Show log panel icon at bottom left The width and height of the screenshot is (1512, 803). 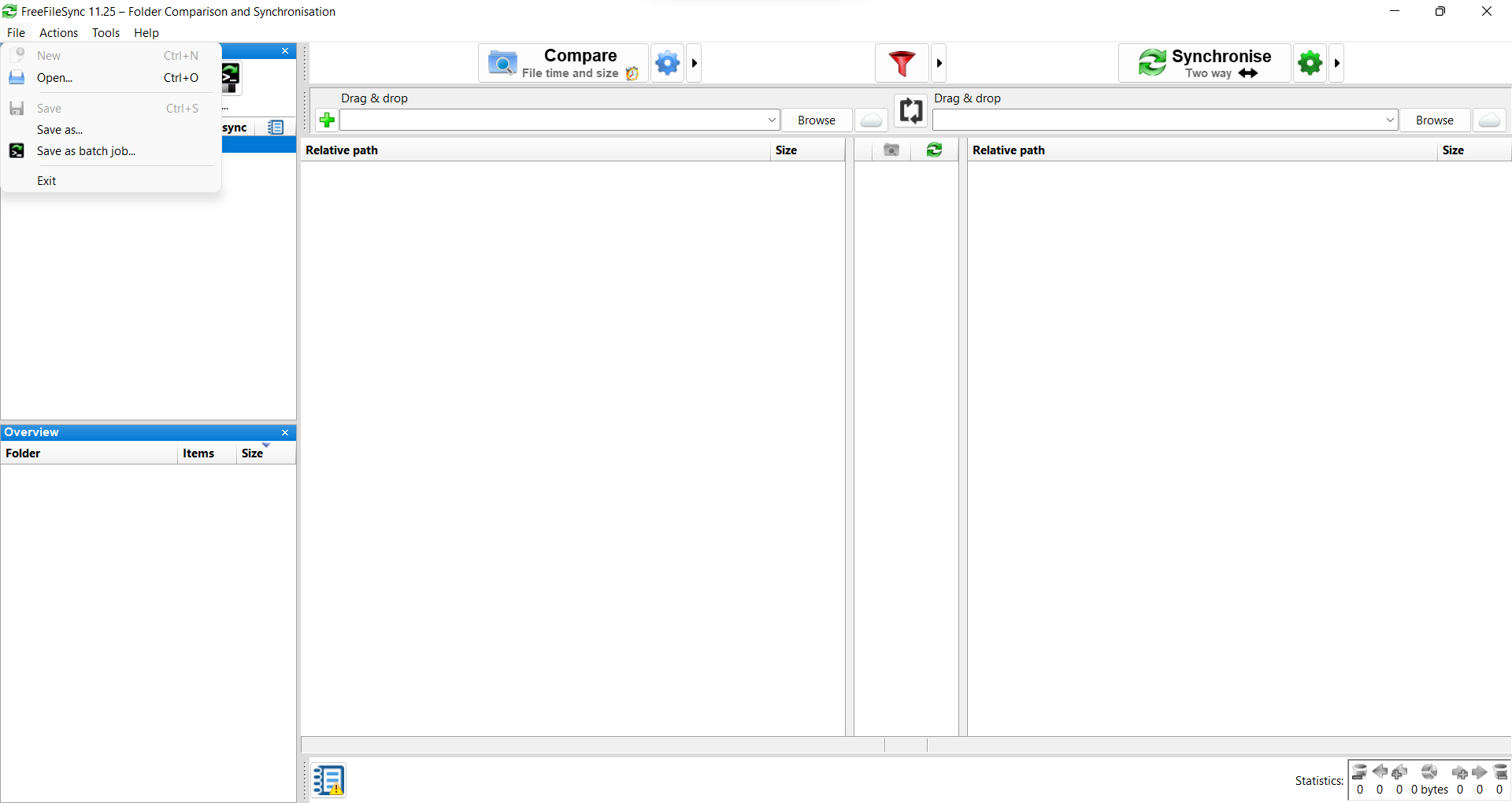[x=328, y=780]
